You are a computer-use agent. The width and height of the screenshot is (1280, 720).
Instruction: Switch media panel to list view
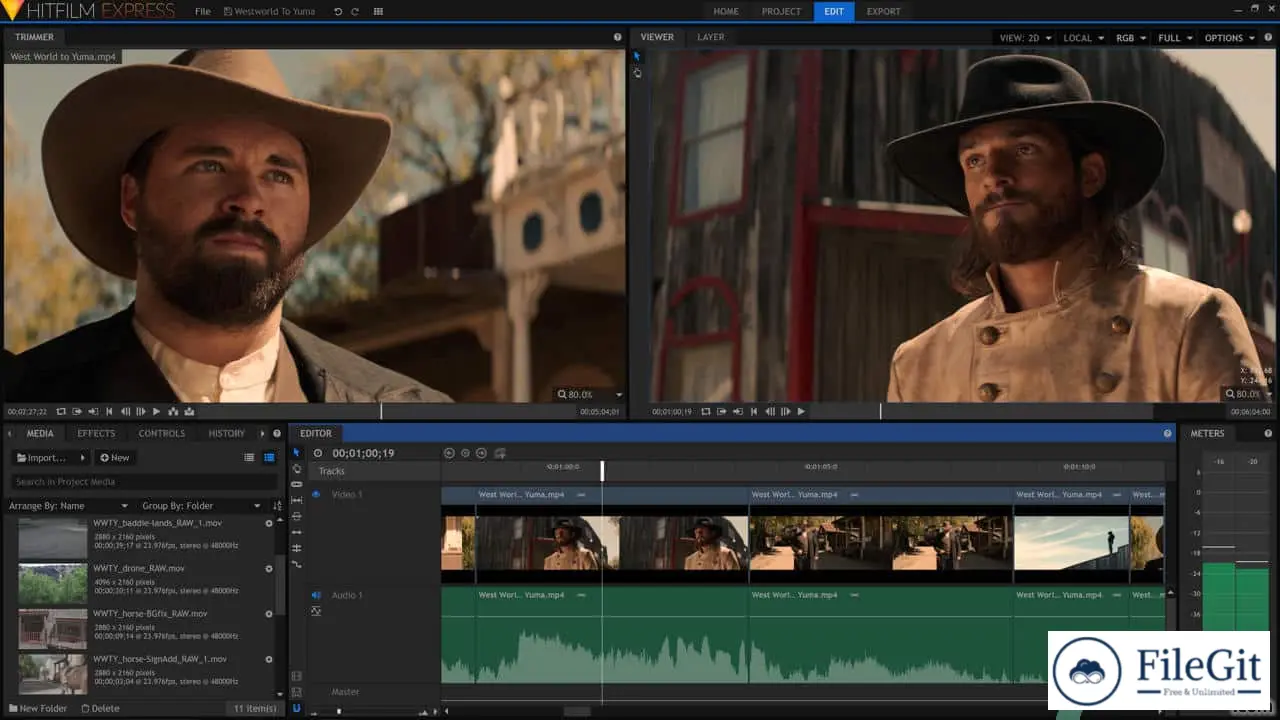249,457
